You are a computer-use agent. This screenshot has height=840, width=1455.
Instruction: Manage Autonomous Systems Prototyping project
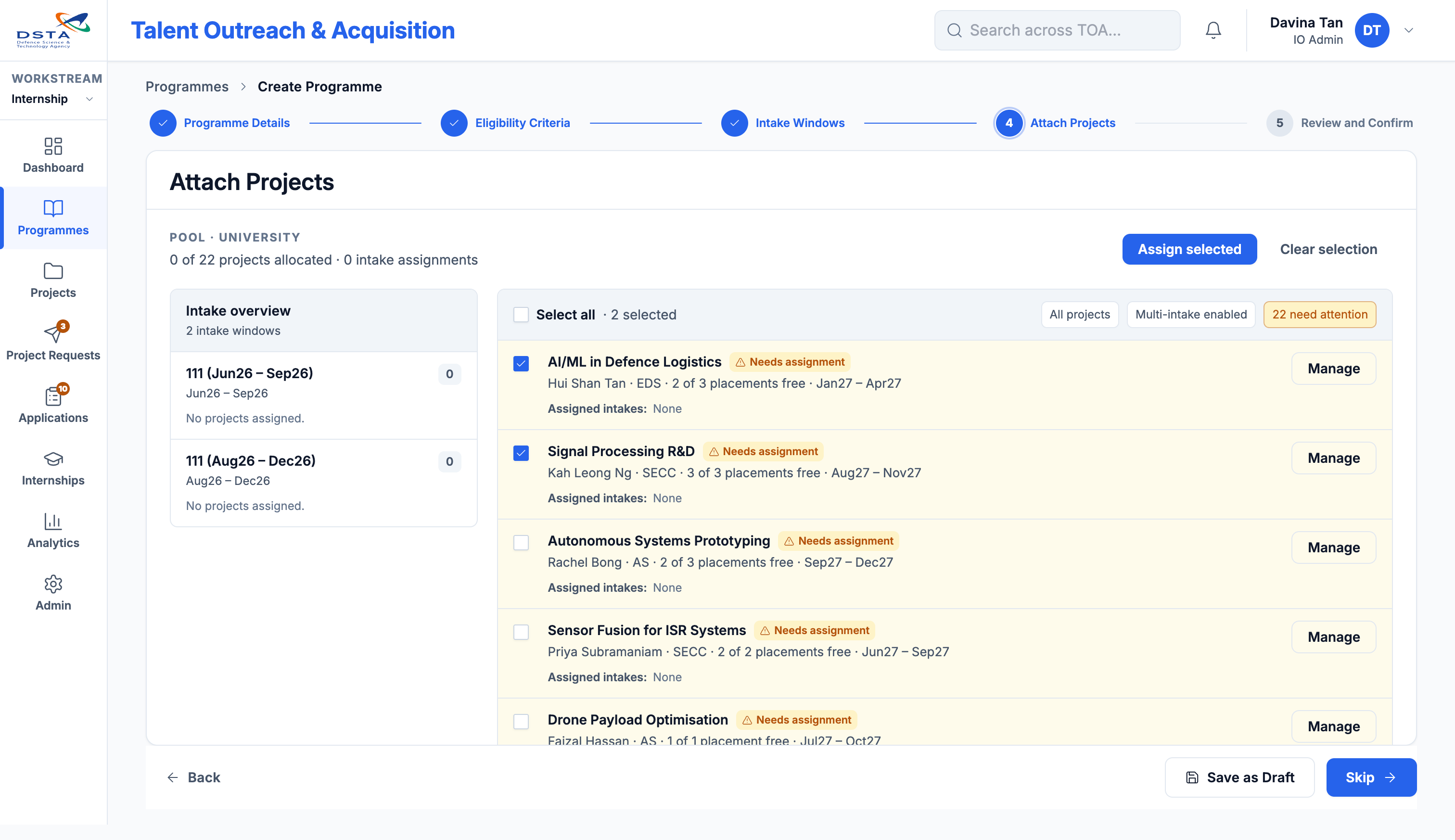coord(1333,547)
